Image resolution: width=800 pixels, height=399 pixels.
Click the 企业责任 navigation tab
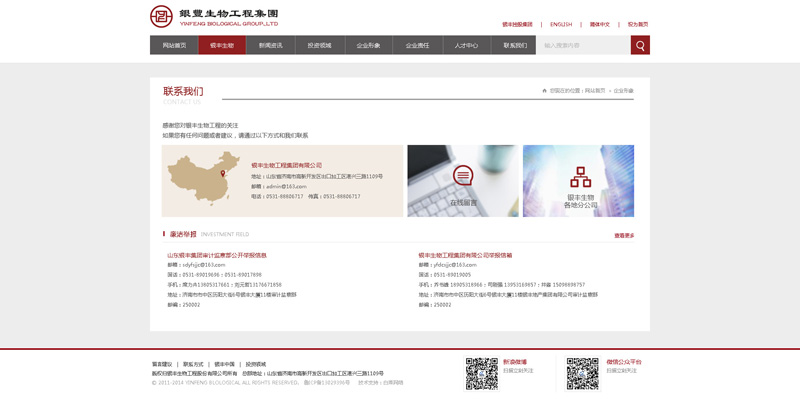click(x=417, y=45)
